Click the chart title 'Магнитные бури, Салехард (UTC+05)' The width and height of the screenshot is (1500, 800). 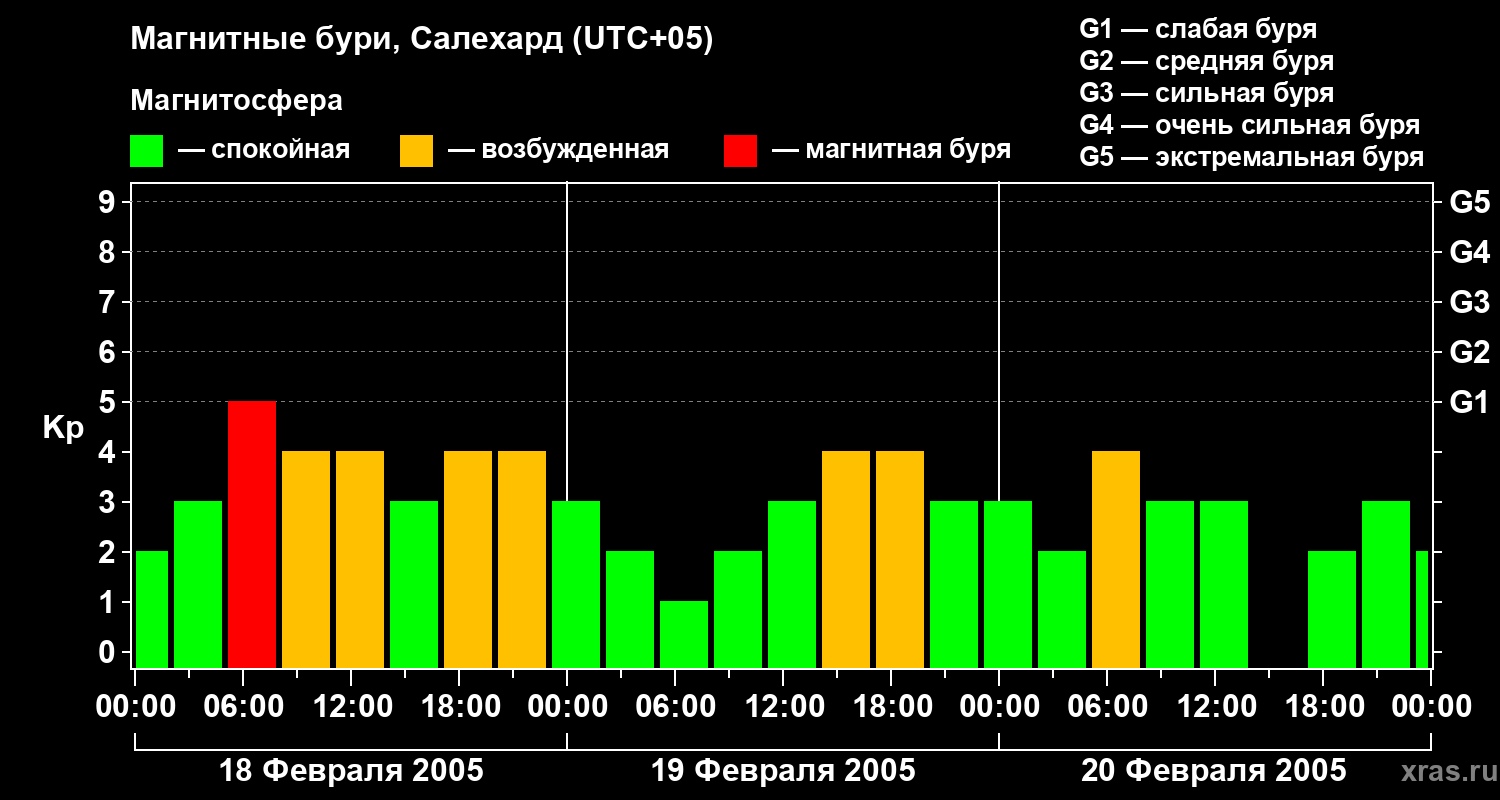click(x=421, y=40)
